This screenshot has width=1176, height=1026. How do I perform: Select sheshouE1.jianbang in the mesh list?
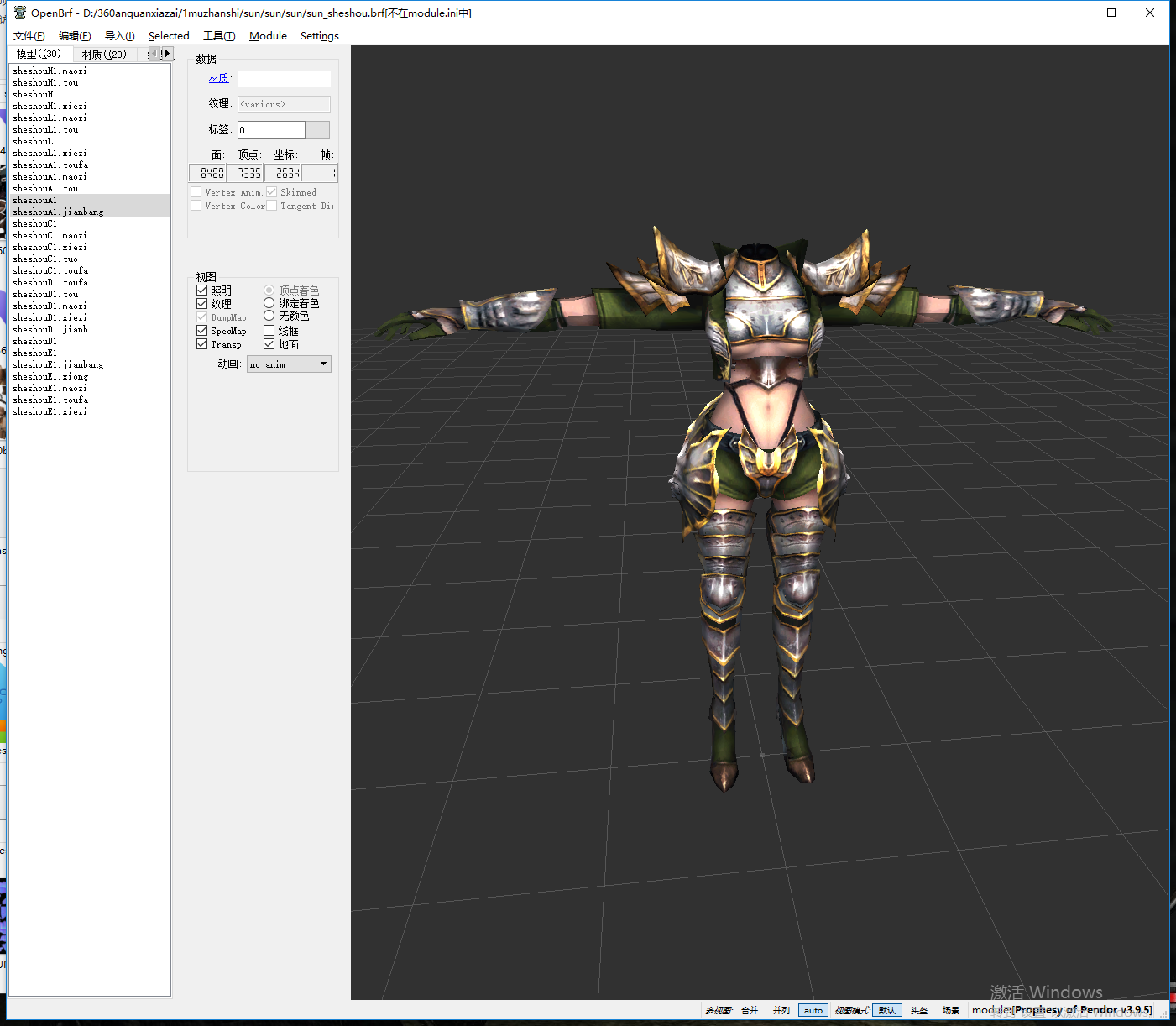[x=89, y=365]
